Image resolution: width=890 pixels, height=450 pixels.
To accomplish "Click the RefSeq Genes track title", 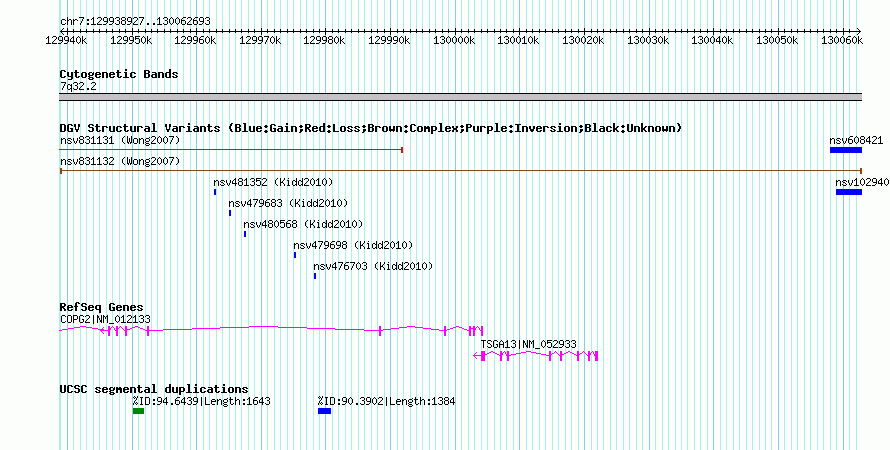I will [102, 307].
